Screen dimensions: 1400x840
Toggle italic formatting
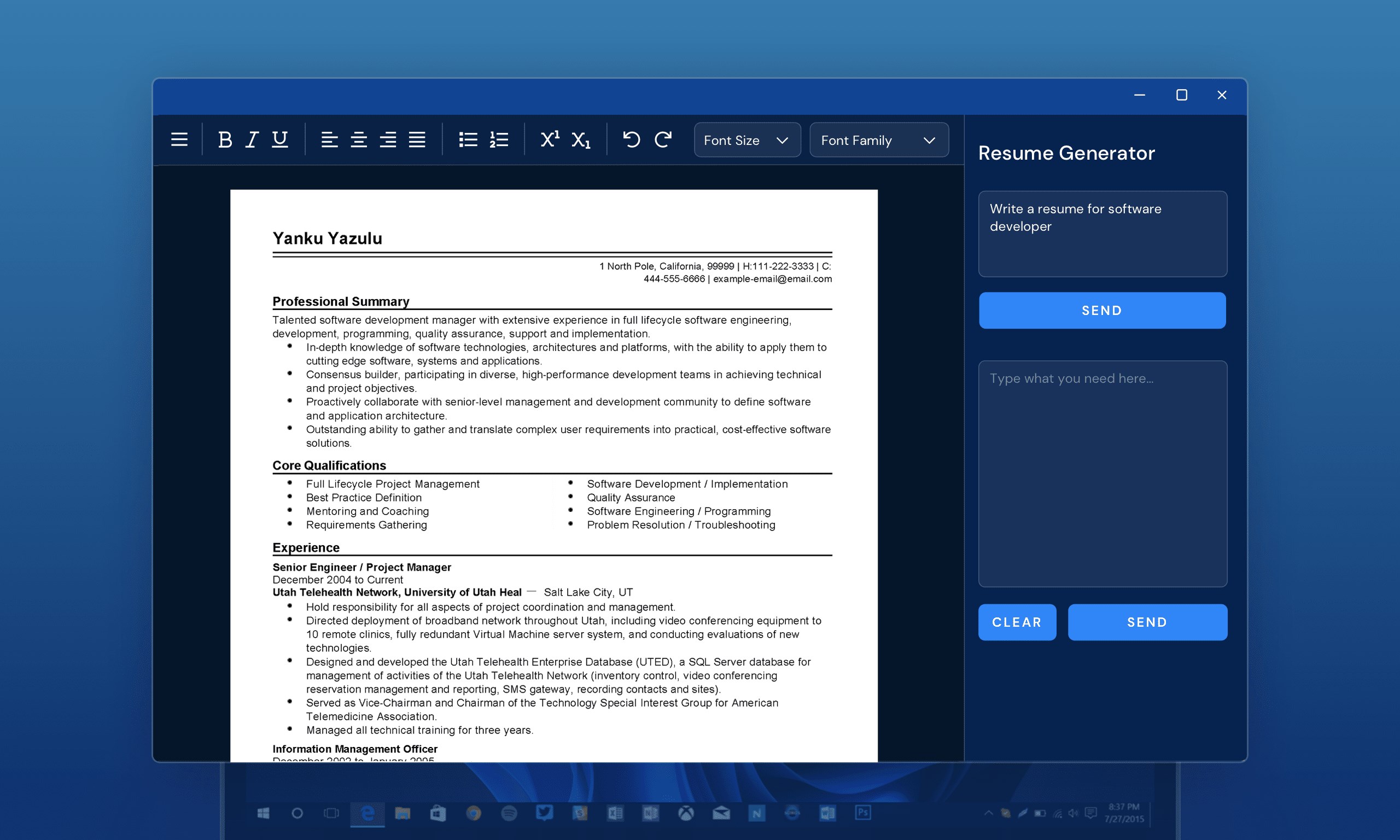pos(252,139)
